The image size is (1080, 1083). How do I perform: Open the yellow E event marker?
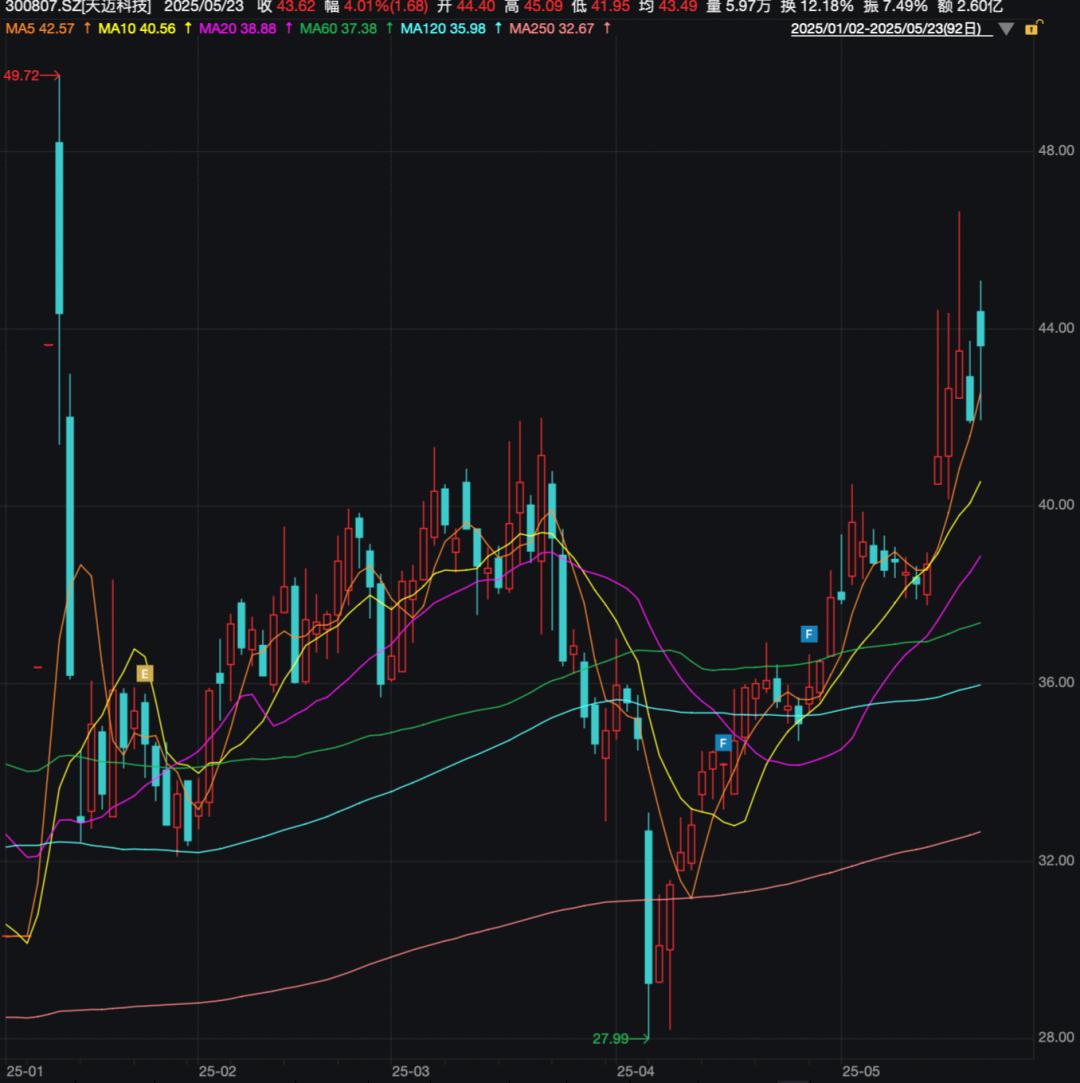[x=145, y=674]
